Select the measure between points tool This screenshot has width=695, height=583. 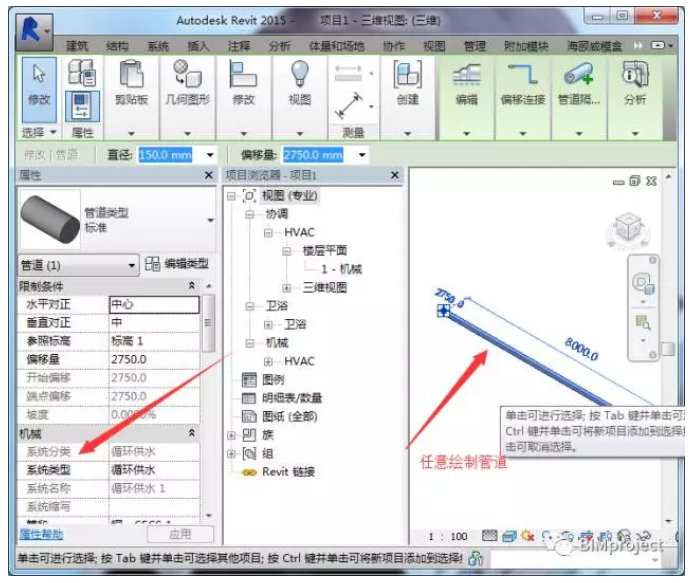349,106
